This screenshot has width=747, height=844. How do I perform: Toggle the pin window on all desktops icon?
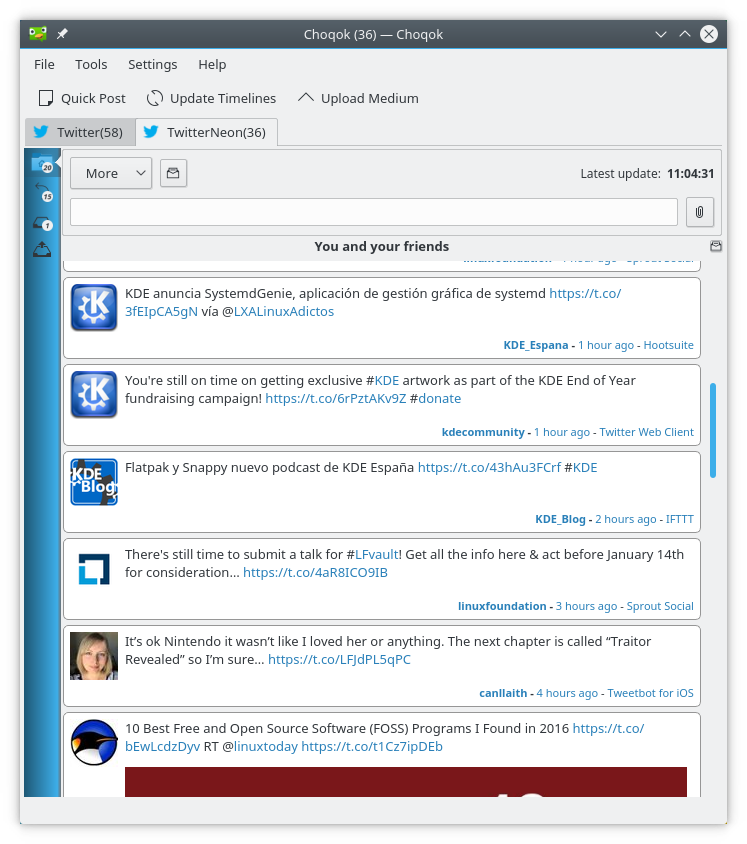(62, 34)
